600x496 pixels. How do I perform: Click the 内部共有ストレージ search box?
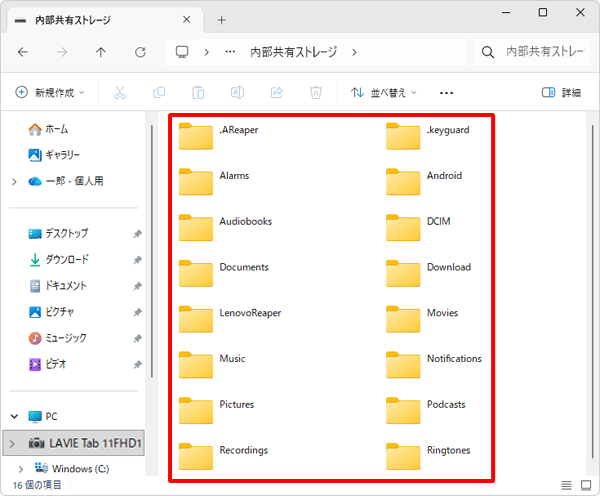pyautogui.click(x=532, y=52)
